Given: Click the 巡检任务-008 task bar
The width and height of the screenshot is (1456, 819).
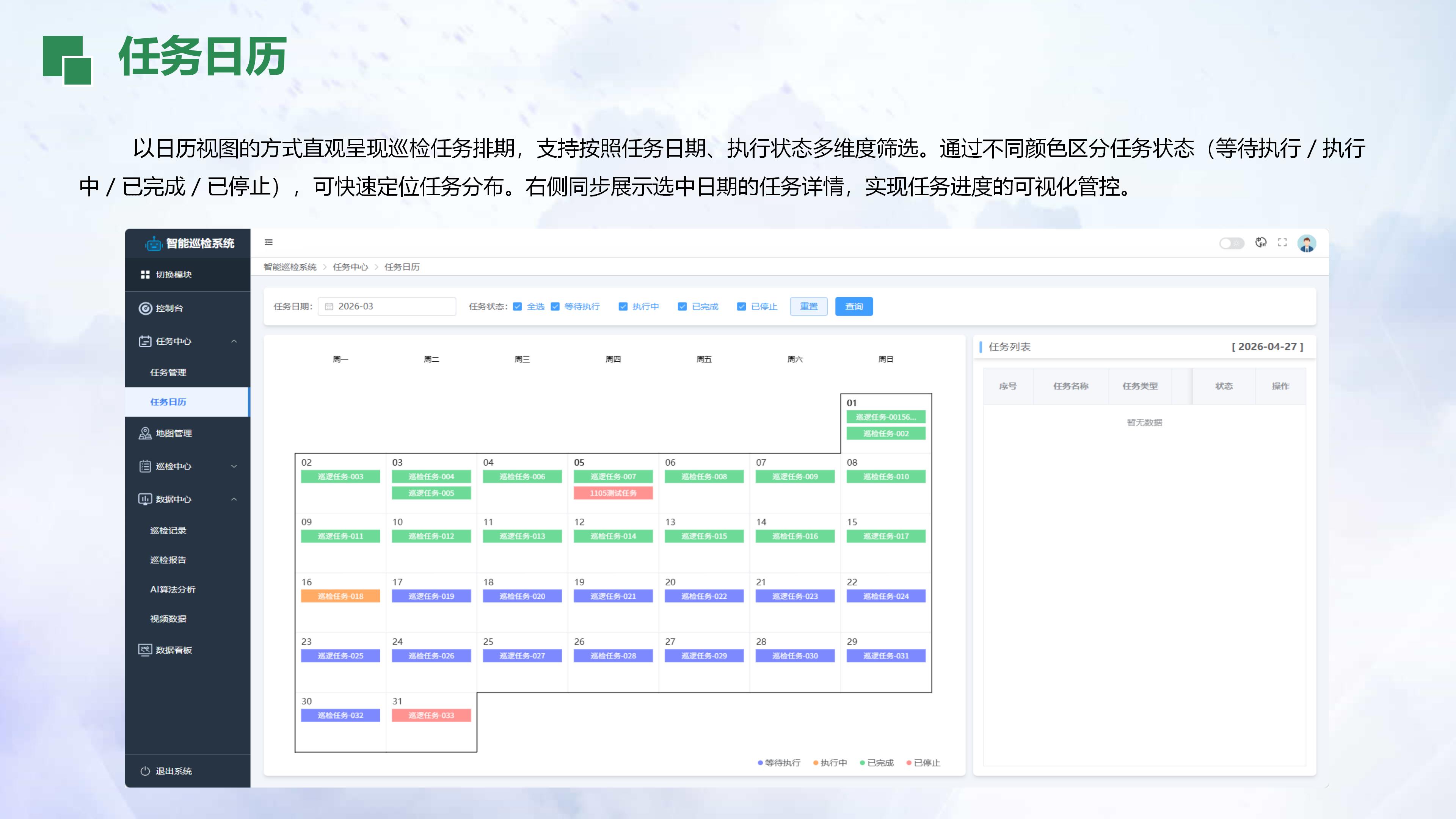Looking at the screenshot, I should pyautogui.click(x=704, y=477).
